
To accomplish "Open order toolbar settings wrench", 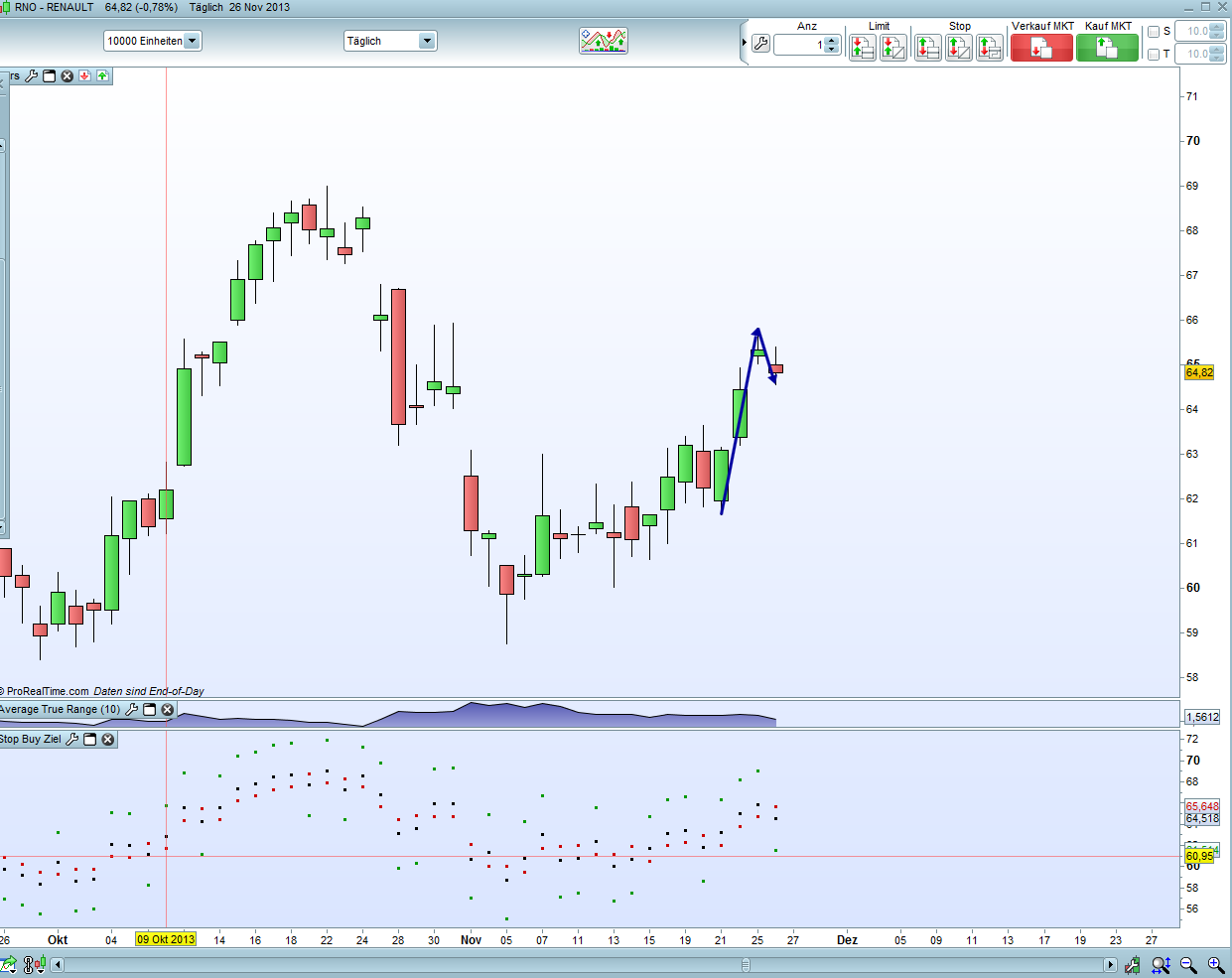I will (x=760, y=44).
